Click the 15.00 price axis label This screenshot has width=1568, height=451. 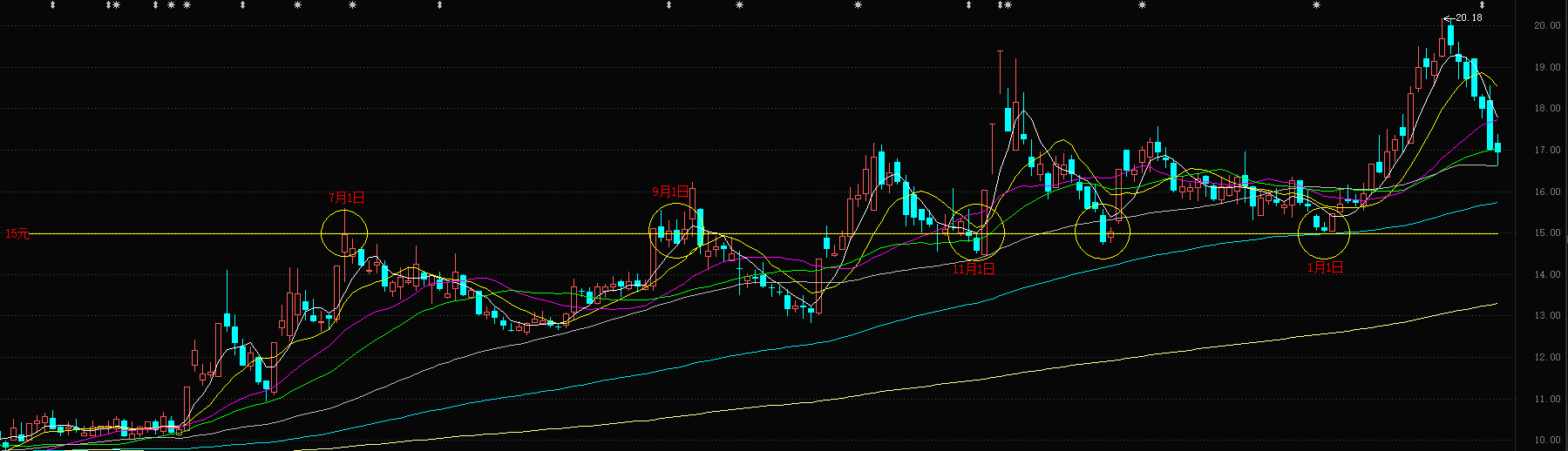pyautogui.click(x=1547, y=233)
